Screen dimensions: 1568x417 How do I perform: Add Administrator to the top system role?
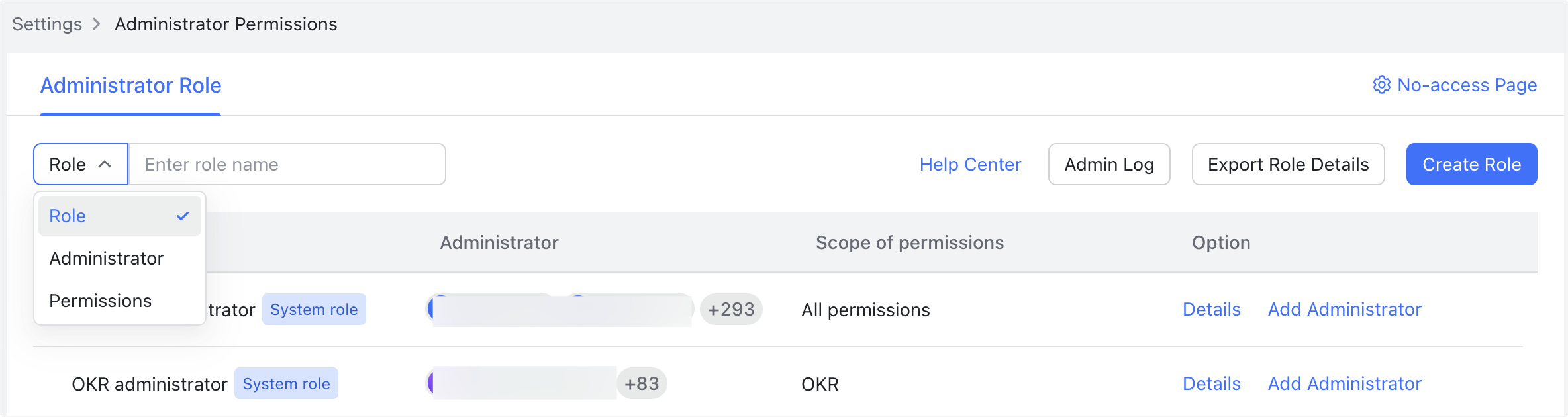pos(1345,309)
